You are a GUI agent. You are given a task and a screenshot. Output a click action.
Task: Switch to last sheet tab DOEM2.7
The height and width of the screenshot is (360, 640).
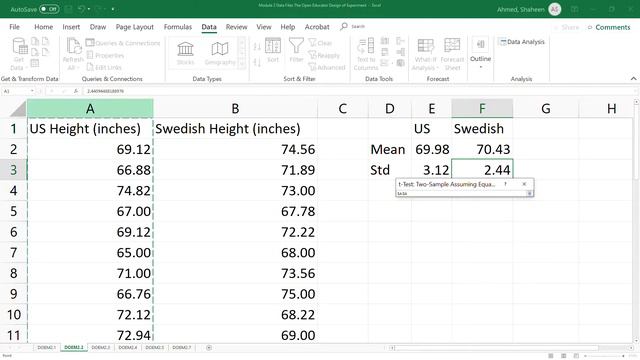[x=182, y=348]
